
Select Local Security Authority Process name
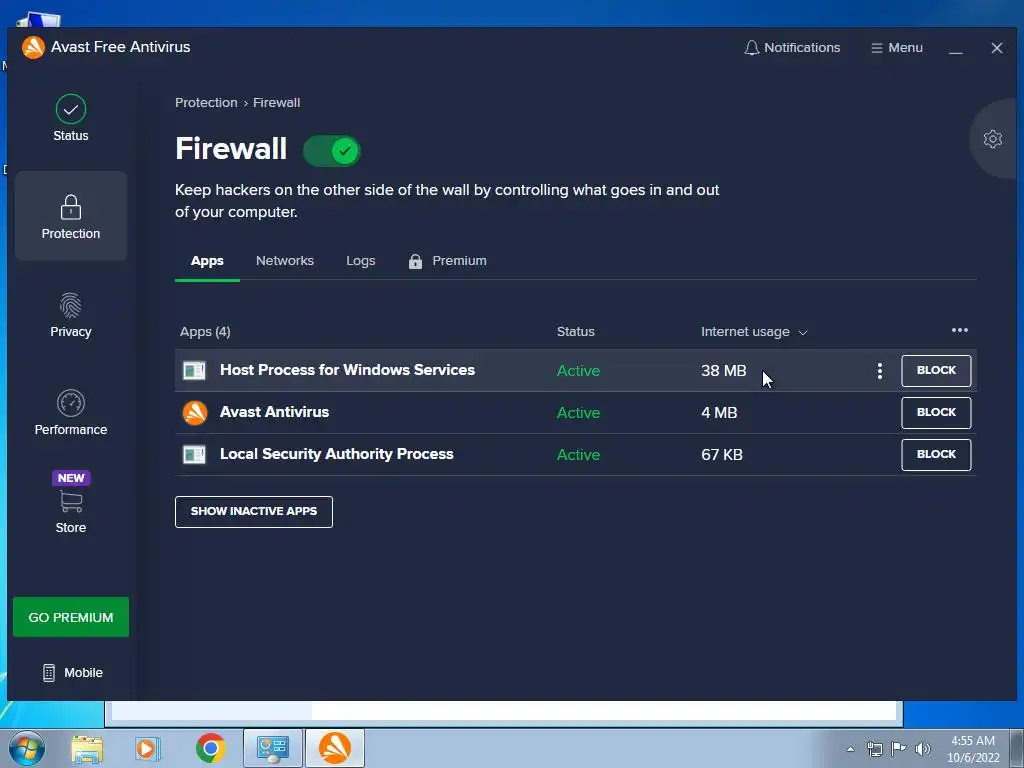click(x=336, y=454)
